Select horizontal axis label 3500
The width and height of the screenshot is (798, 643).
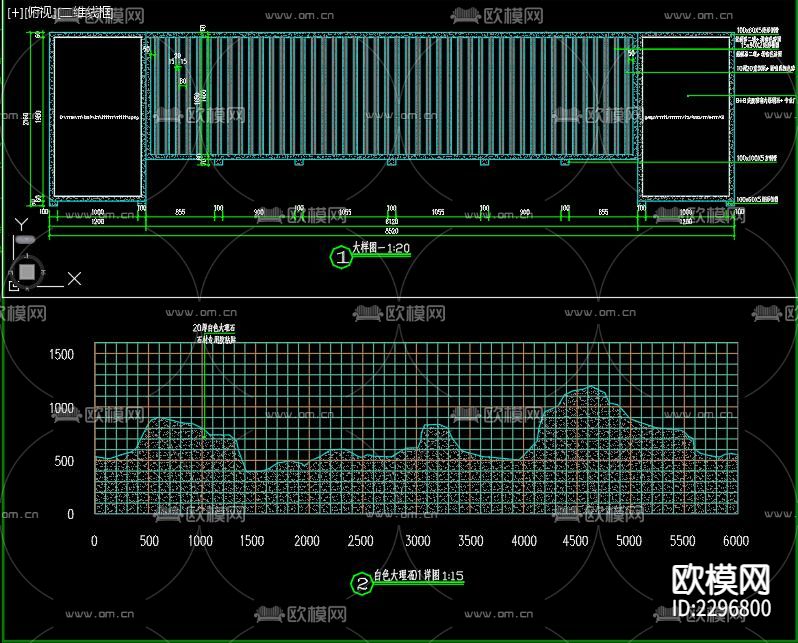471,541
